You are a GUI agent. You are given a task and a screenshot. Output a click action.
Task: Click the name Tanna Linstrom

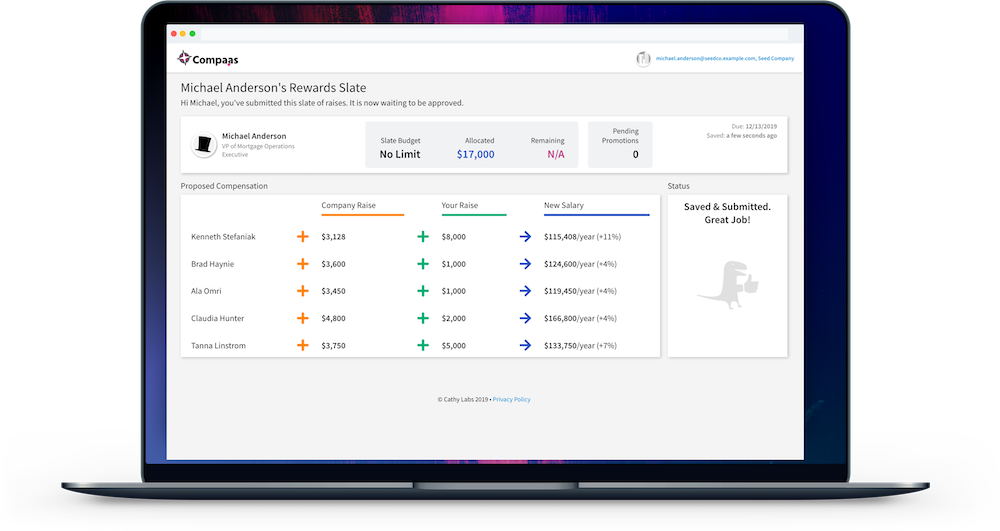click(x=218, y=346)
